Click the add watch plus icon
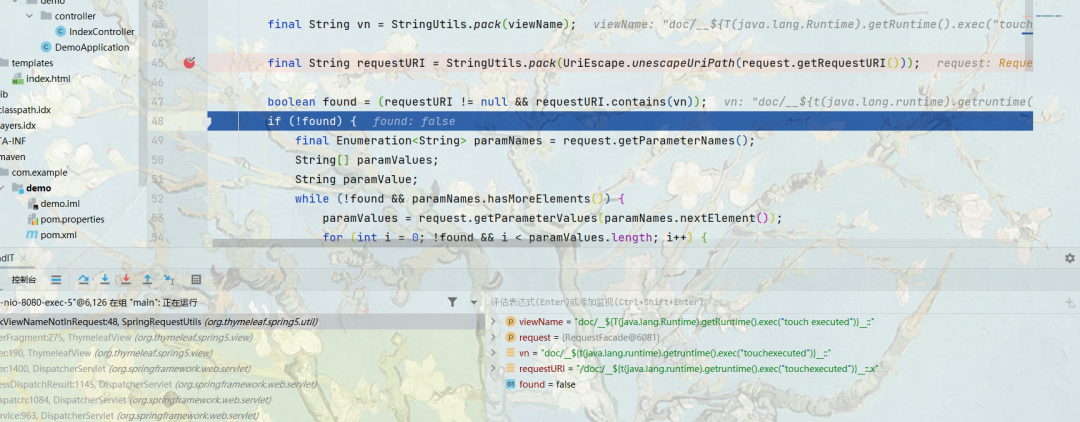Image resolution: width=1080 pixels, height=422 pixels. pos(1070,302)
